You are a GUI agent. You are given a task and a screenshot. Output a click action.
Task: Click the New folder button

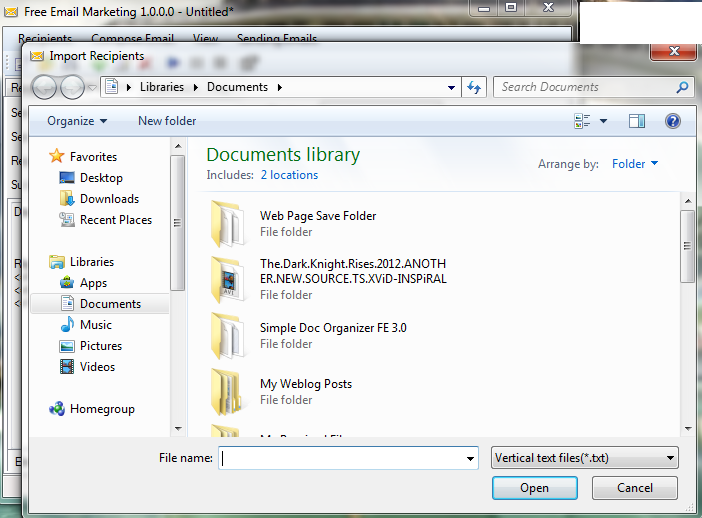[167, 121]
